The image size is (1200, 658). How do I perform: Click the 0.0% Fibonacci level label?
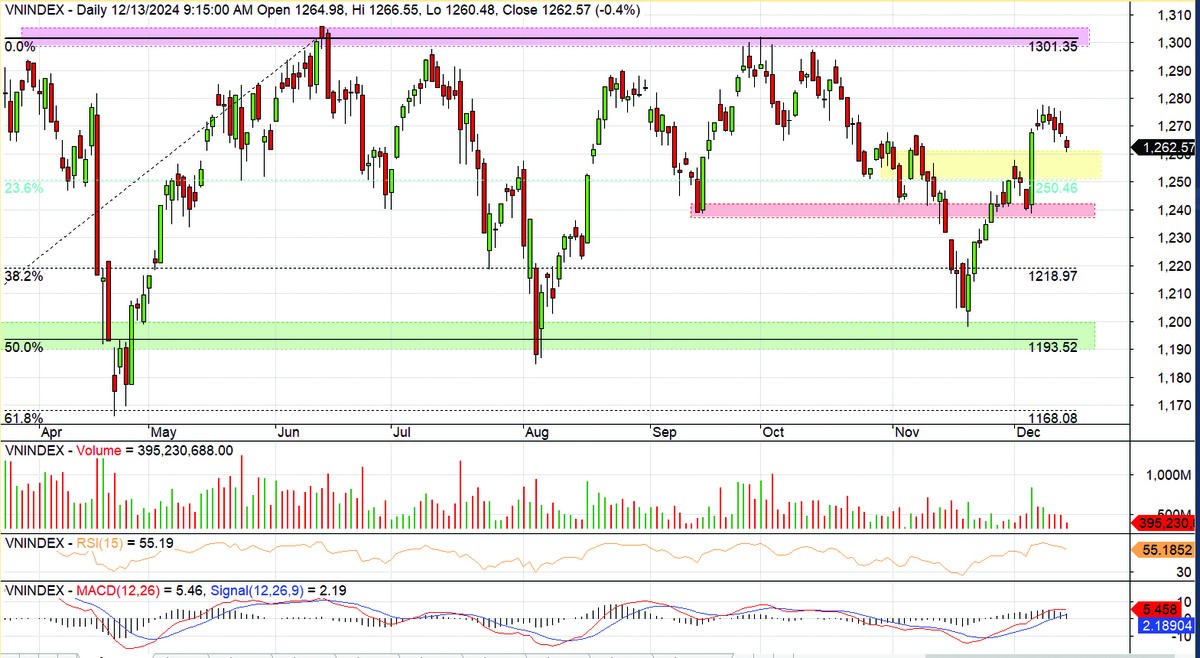[20, 47]
